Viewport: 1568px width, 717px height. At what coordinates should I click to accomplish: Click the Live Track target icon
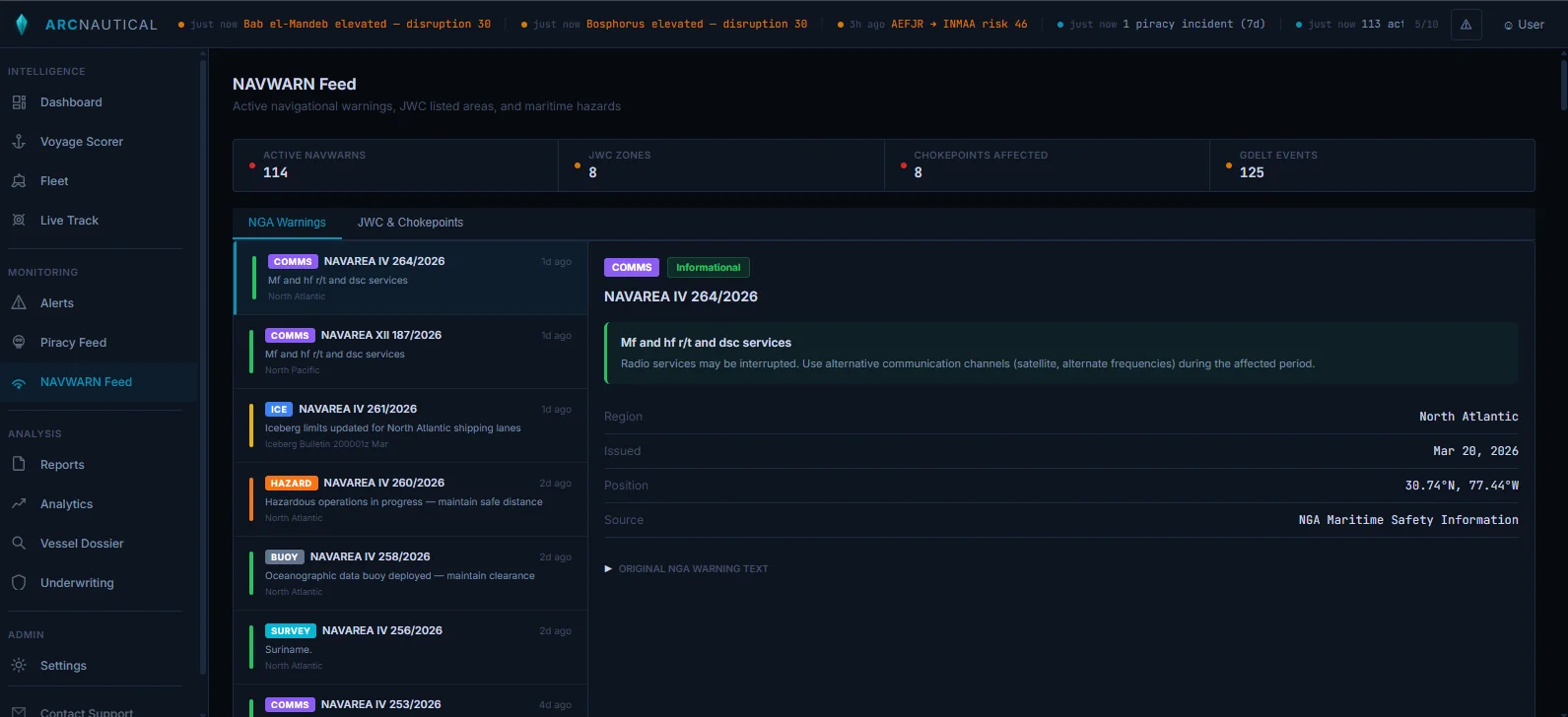point(19,221)
